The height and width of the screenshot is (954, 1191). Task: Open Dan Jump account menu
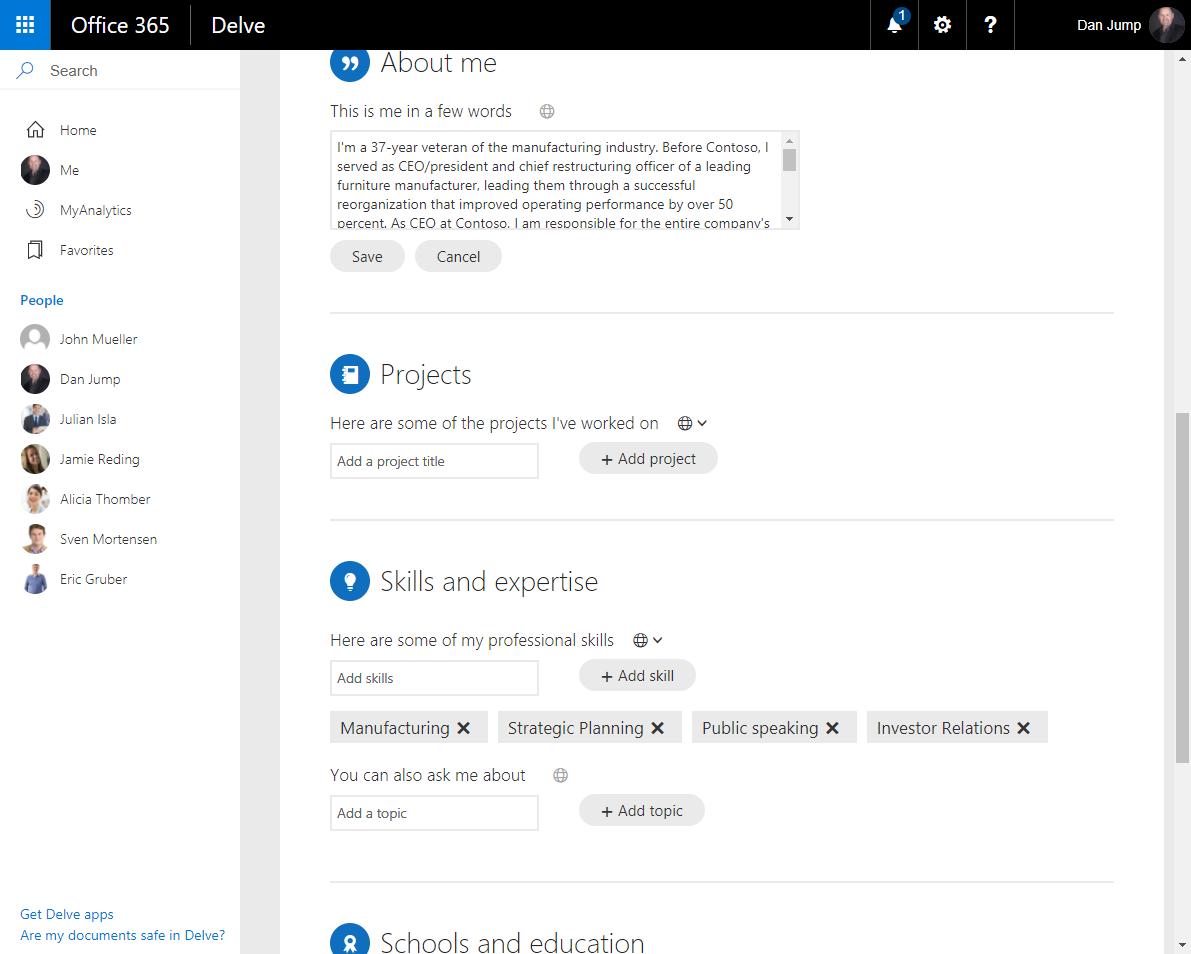[1130, 25]
